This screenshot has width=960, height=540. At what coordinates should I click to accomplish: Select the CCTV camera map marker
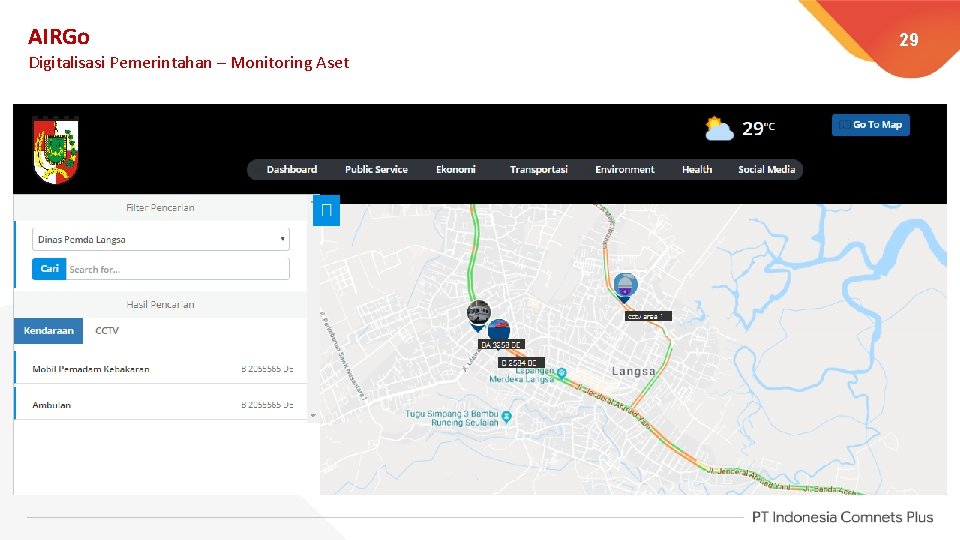(x=625, y=287)
